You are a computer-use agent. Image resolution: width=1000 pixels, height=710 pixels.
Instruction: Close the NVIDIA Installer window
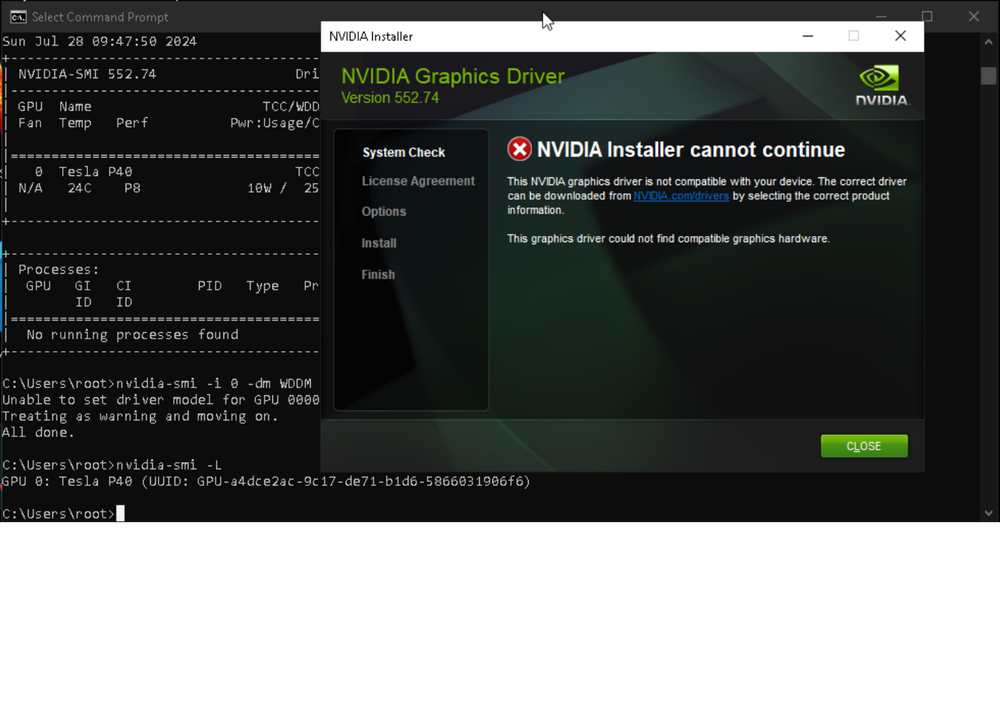(900, 36)
